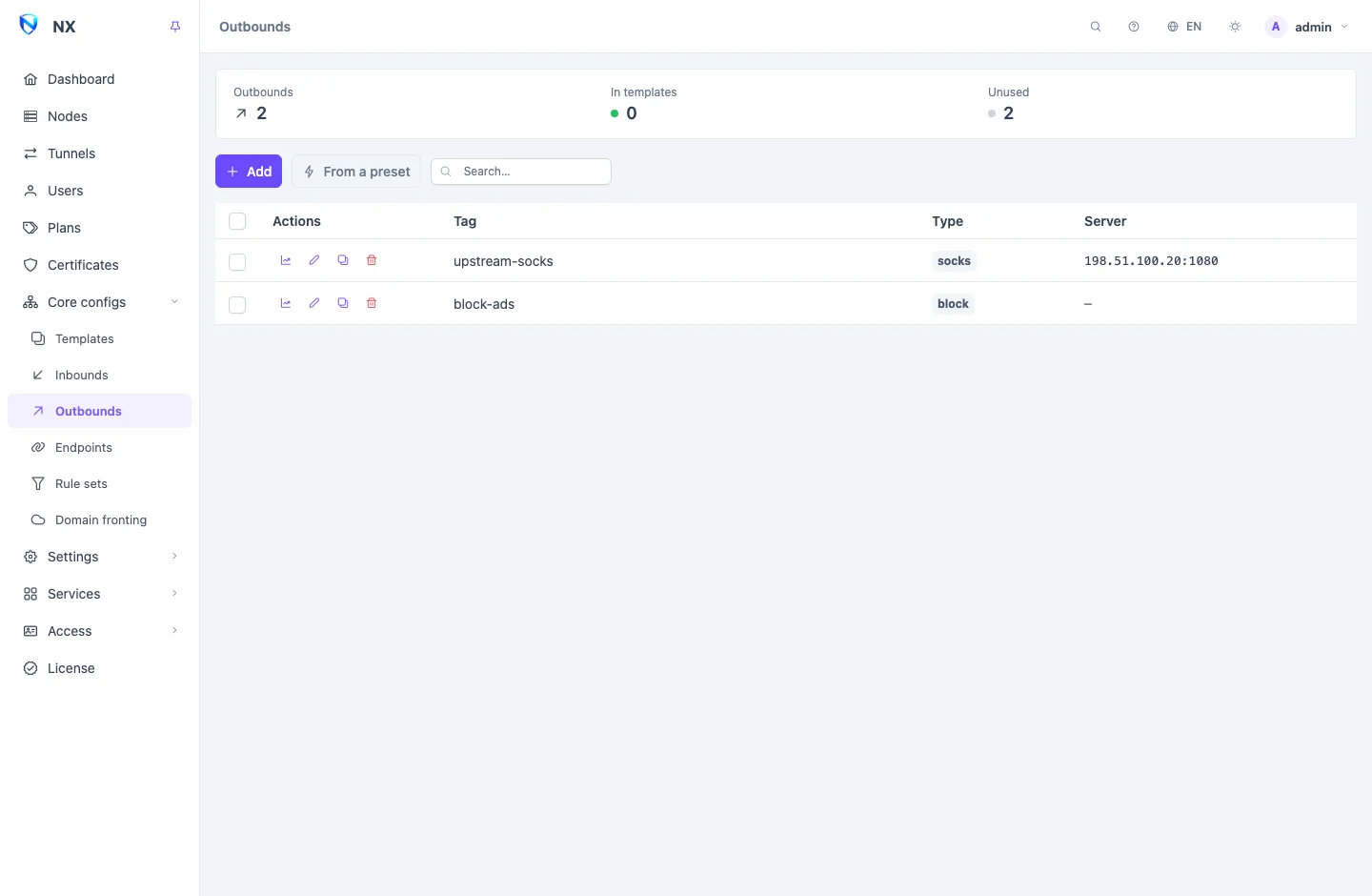Open the Users page

pos(99,191)
